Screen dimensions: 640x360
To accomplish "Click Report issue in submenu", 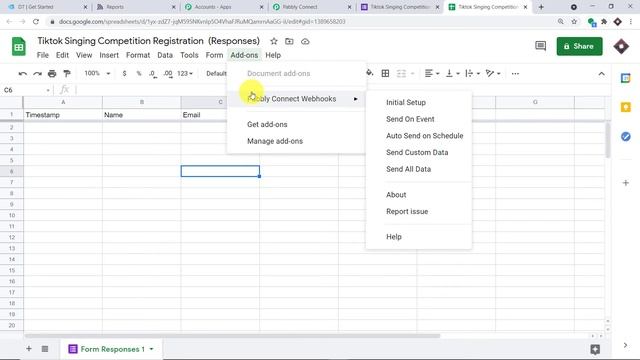I will (419, 211).
